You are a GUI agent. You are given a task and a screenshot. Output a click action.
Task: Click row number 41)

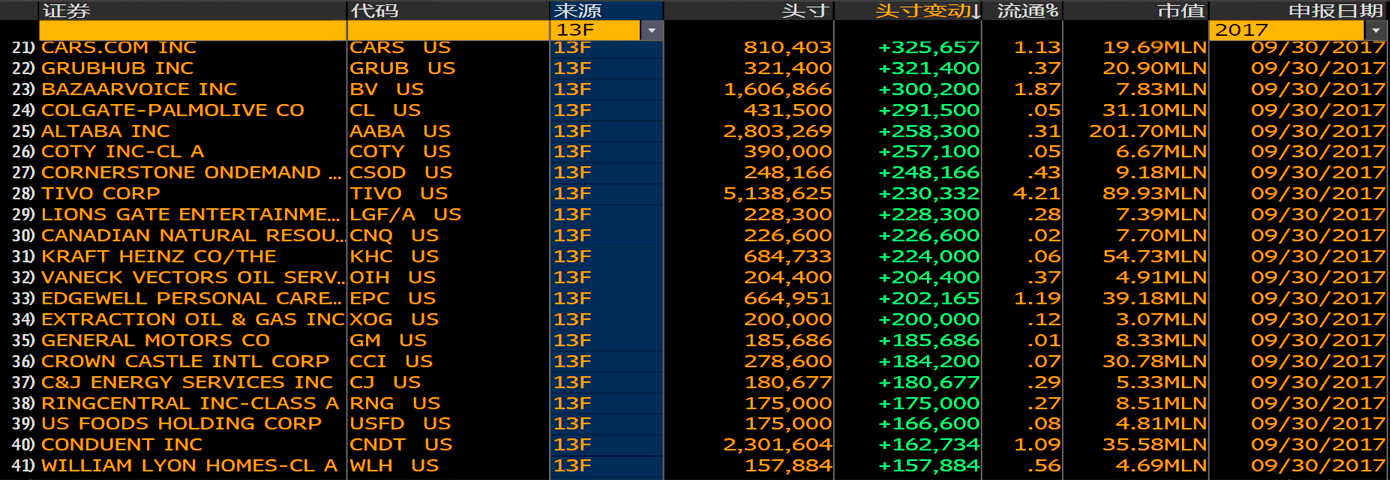(23, 465)
